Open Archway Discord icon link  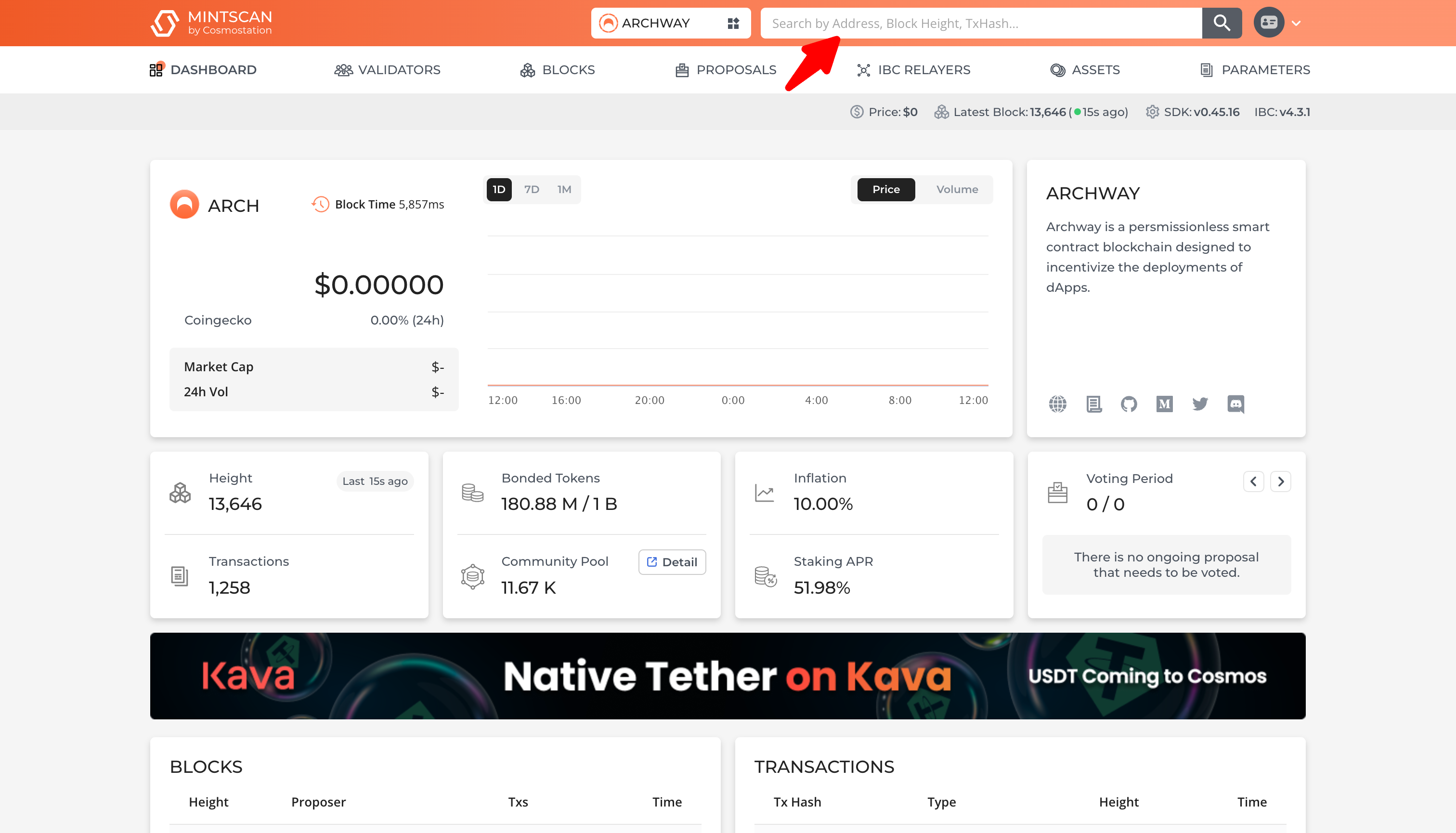coord(1235,404)
